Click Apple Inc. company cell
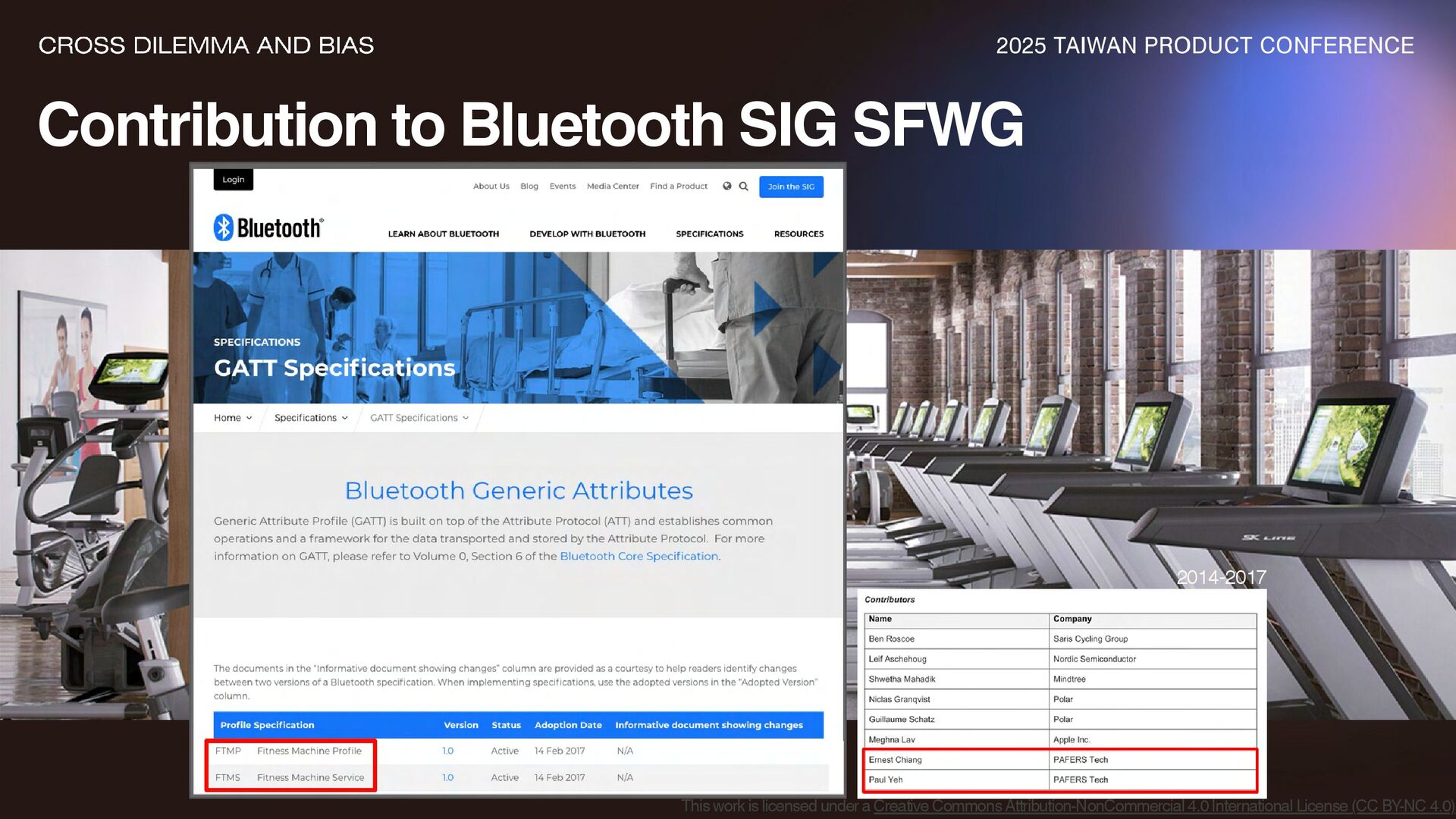 pyautogui.click(x=1153, y=740)
